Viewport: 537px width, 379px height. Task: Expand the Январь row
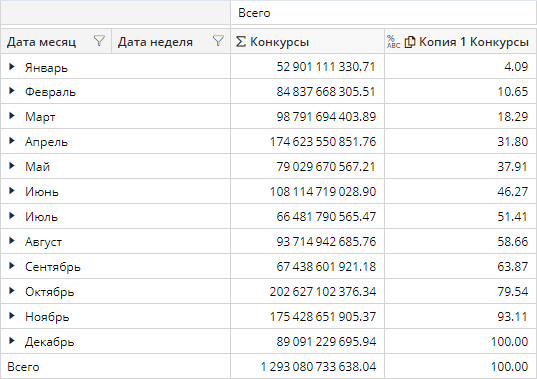pyautogui.click(x=12, y=66)
